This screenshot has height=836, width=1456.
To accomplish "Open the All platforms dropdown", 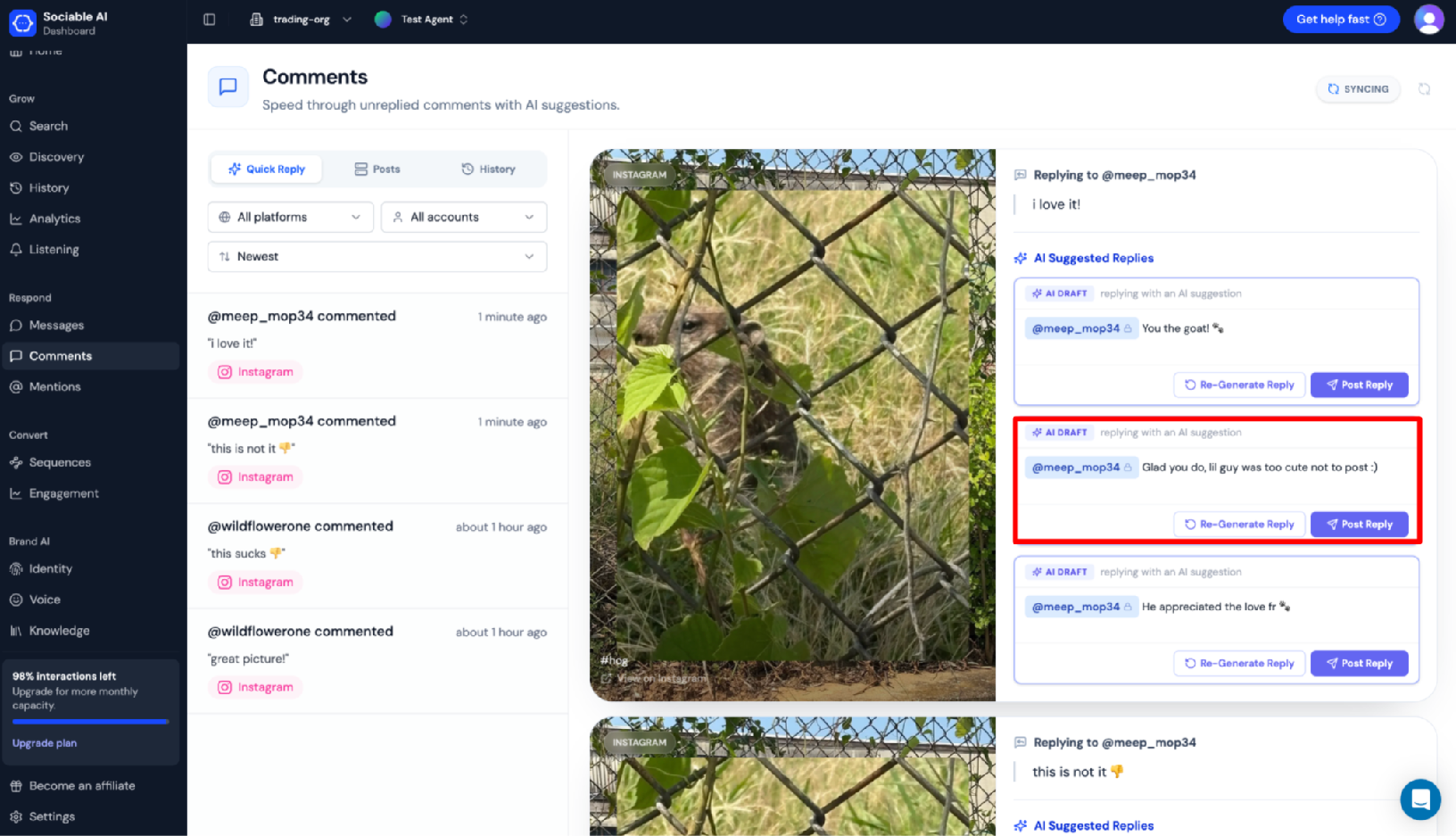I will (x=291, y=217).
